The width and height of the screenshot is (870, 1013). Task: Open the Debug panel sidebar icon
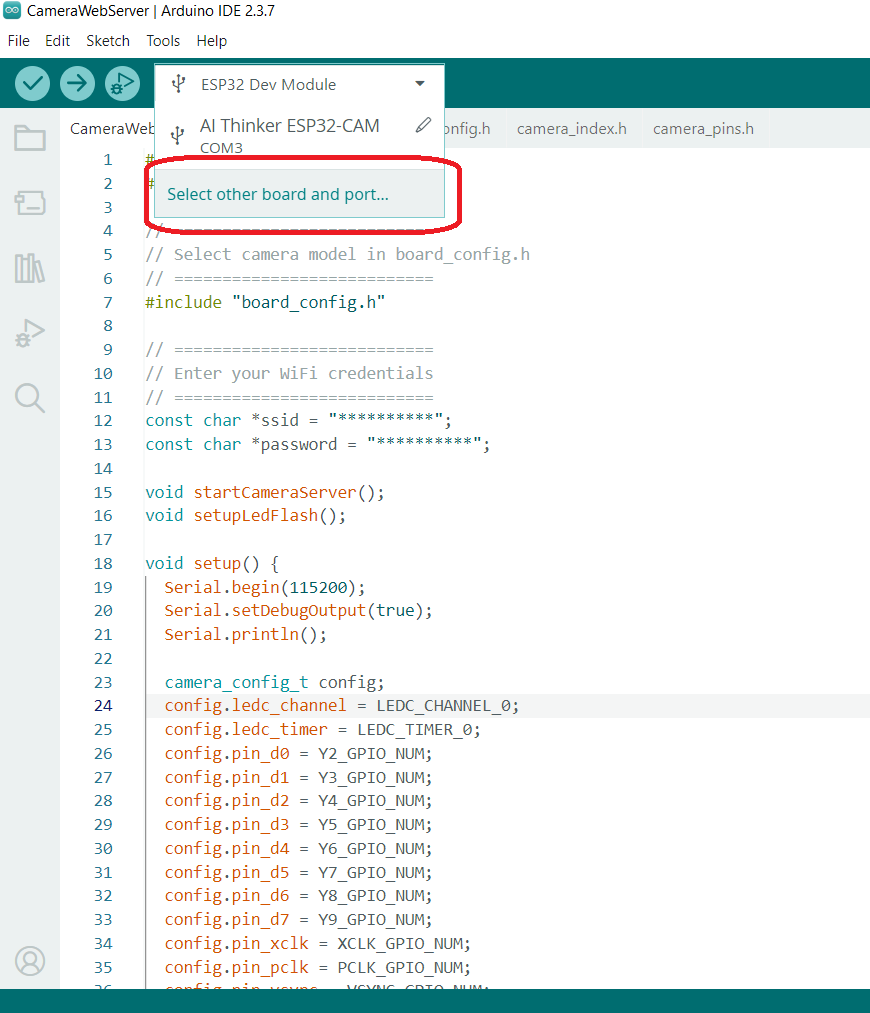[29, 333]
